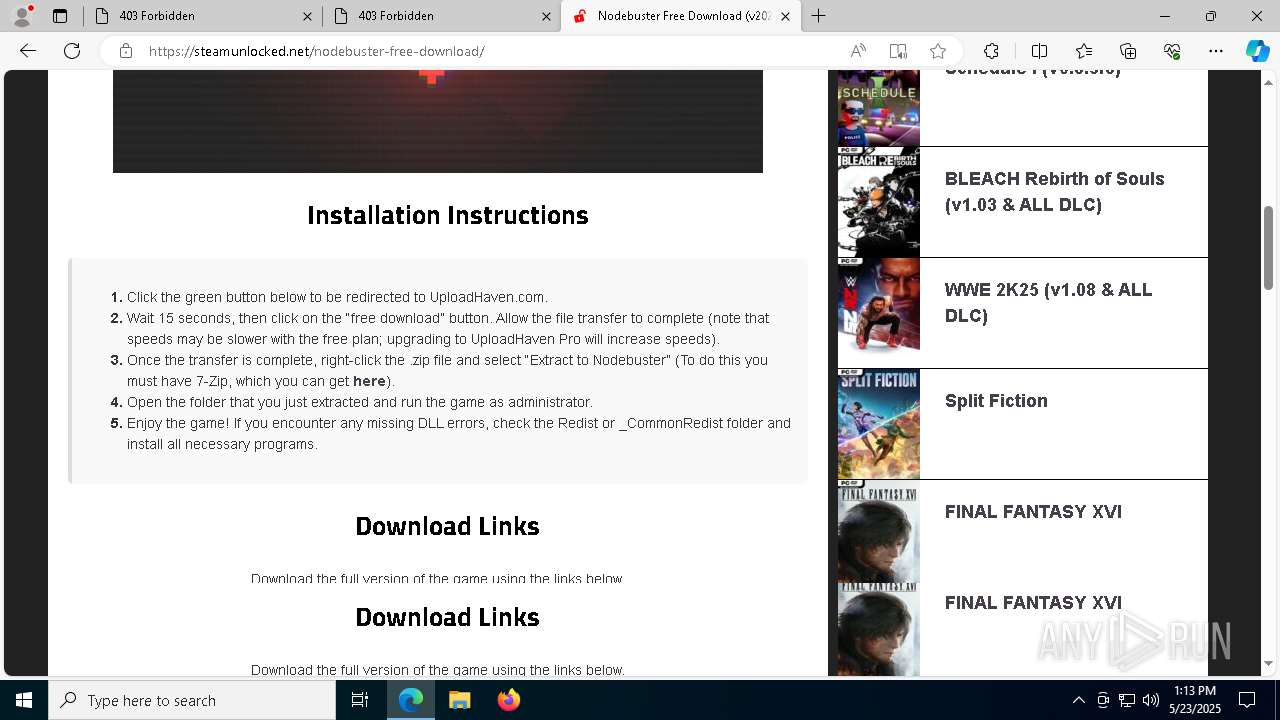Launch Copilot from the toolbar

tap(1257, 51)
